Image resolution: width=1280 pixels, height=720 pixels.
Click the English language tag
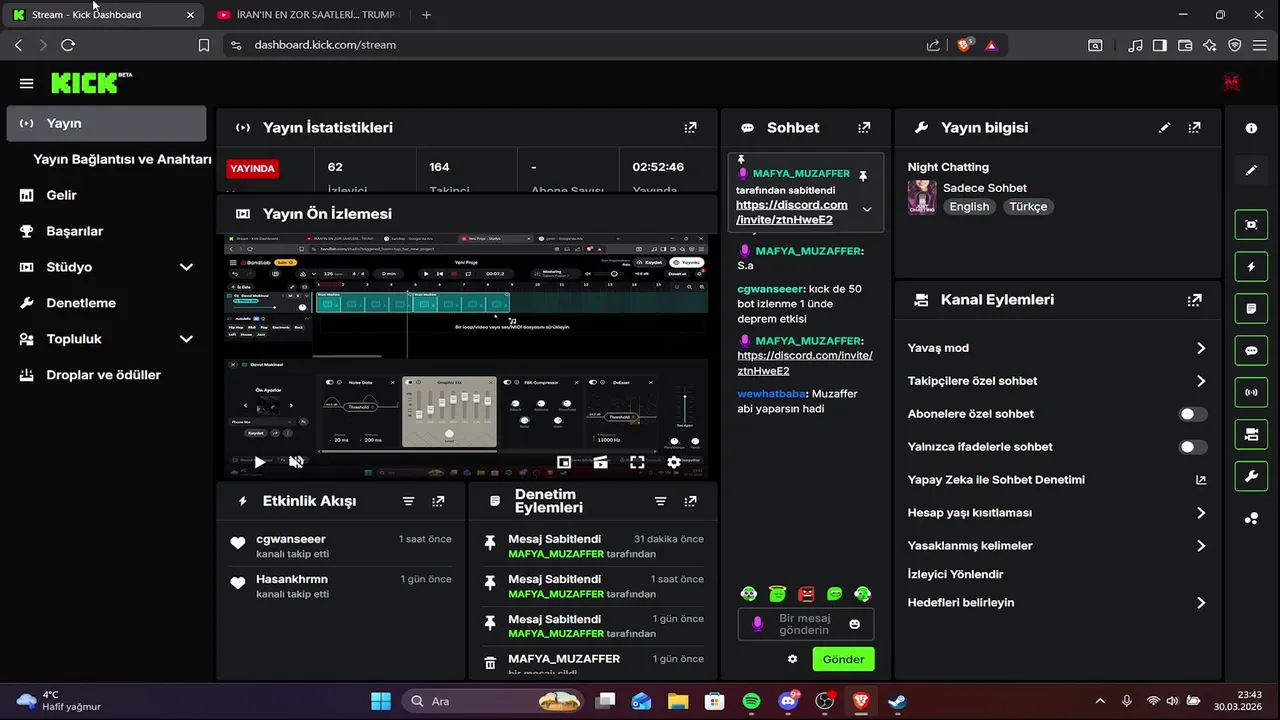pyautogui.click(x=969, y=207)
